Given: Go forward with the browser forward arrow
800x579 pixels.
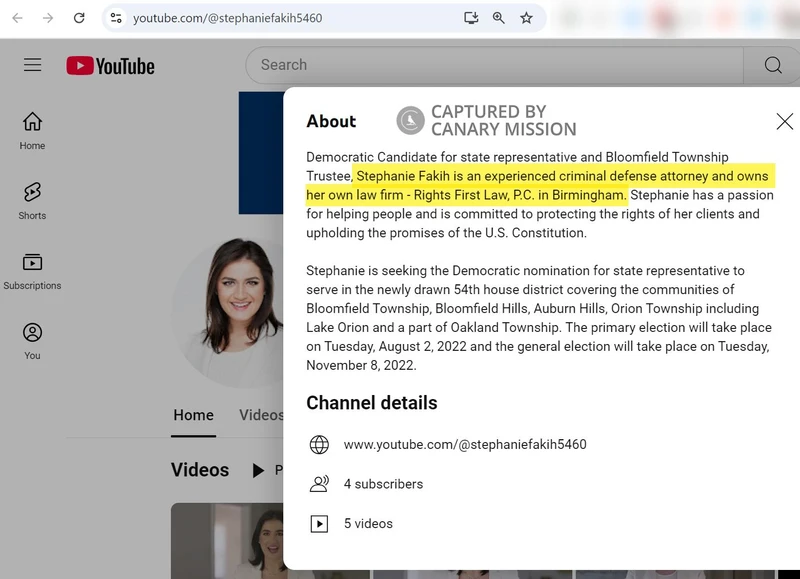Looking at the screenshot, I should click(48, 18).
